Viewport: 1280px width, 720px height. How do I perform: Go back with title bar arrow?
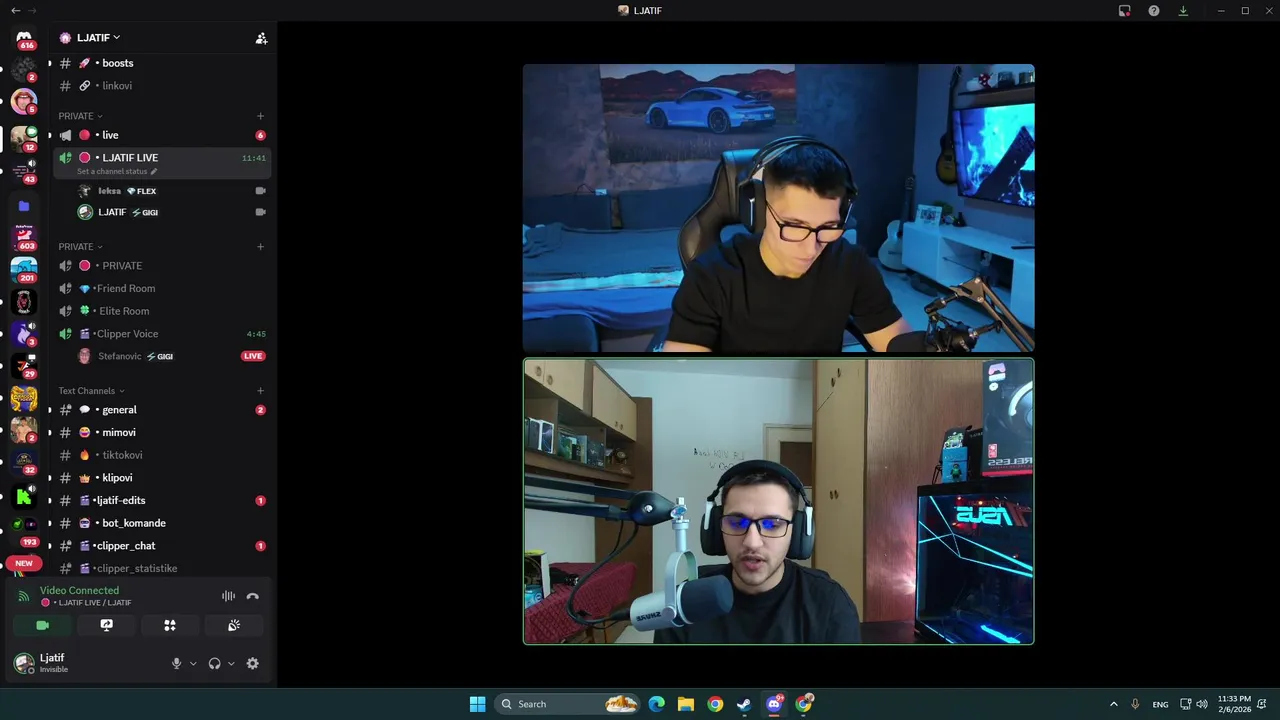click(x=15, y=10)
